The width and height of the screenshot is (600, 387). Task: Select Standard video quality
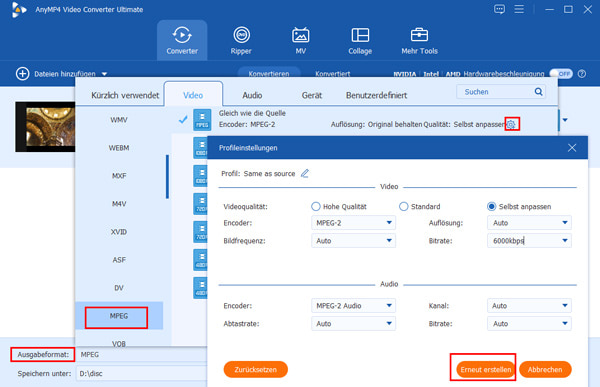click(x=404, y=207)
